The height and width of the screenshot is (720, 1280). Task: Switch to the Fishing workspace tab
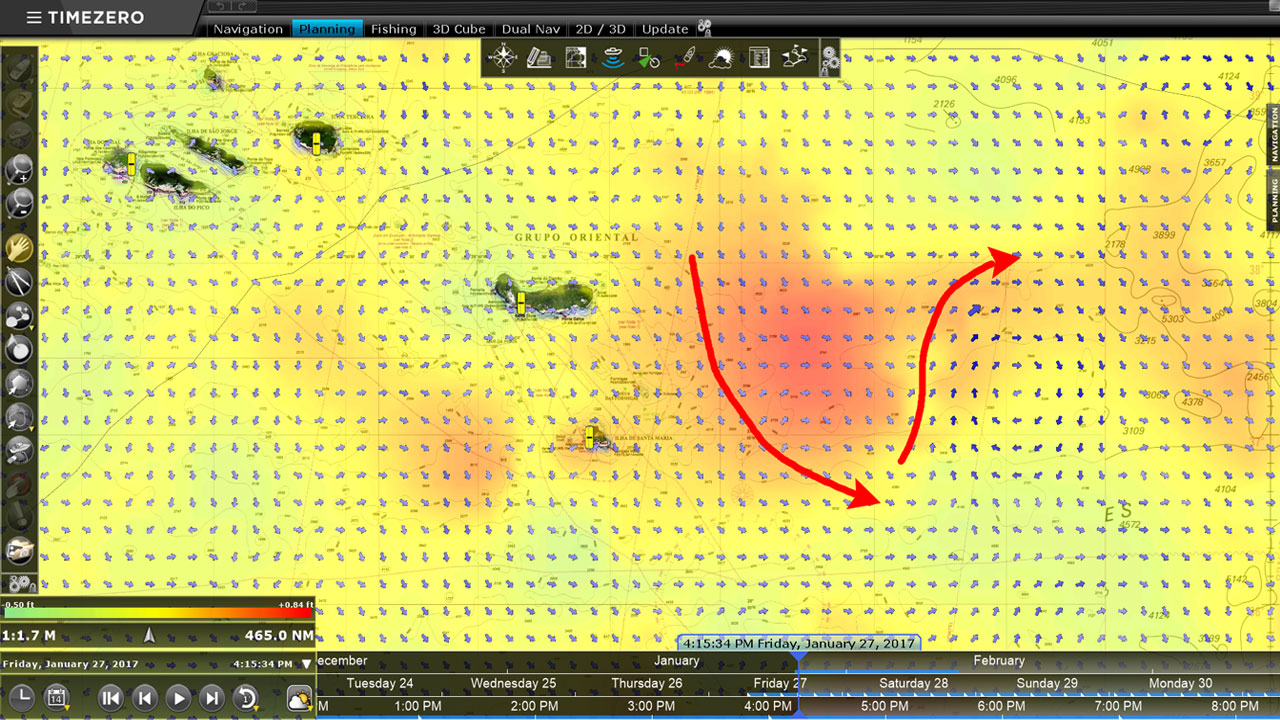(393, 29)
